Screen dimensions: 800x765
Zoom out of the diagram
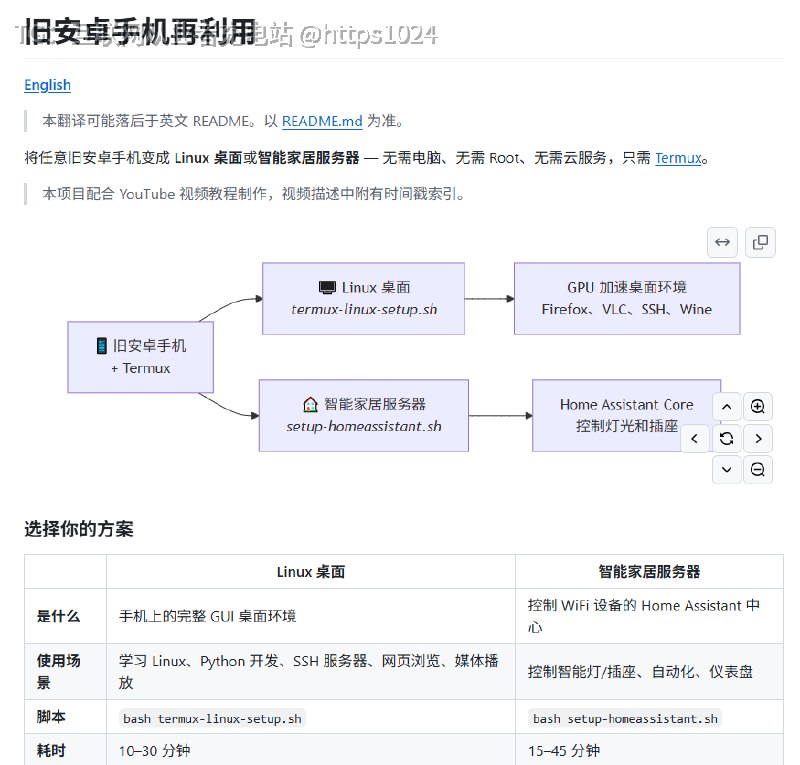coord(758,470)
